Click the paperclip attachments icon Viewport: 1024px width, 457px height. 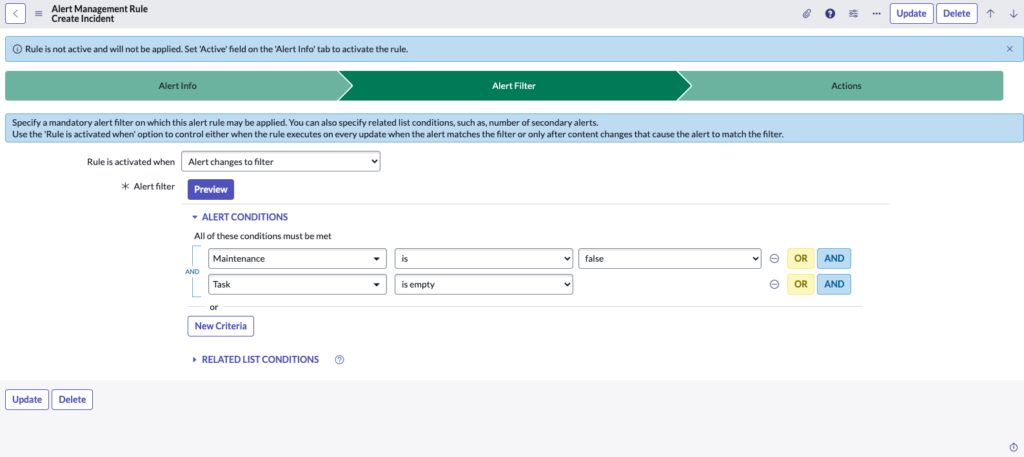[807, 13]
